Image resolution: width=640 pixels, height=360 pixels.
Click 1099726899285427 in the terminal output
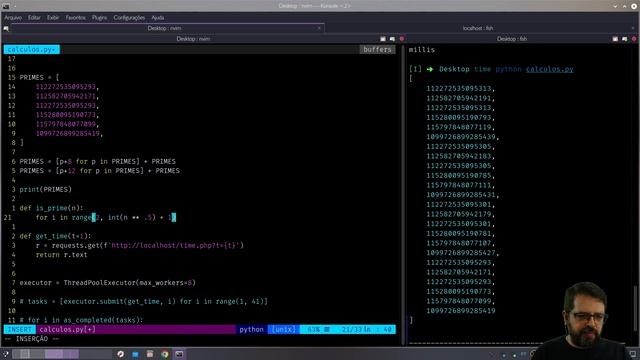(461, 253)
